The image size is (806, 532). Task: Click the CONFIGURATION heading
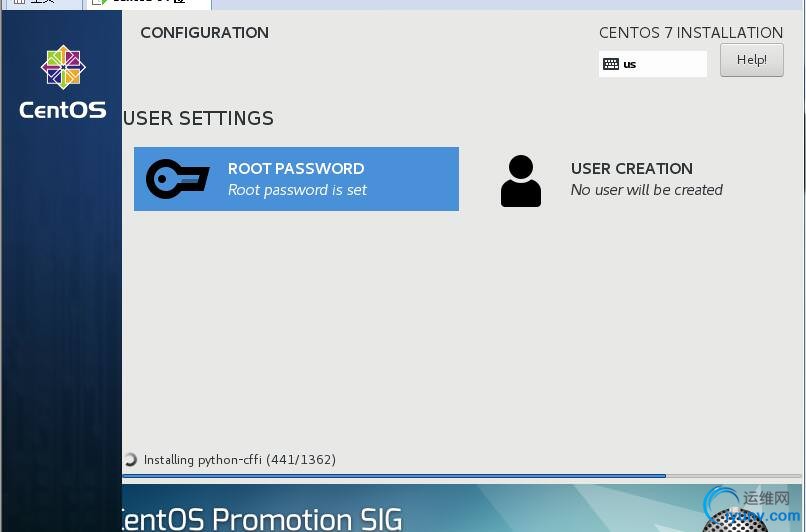coord(204,32)
